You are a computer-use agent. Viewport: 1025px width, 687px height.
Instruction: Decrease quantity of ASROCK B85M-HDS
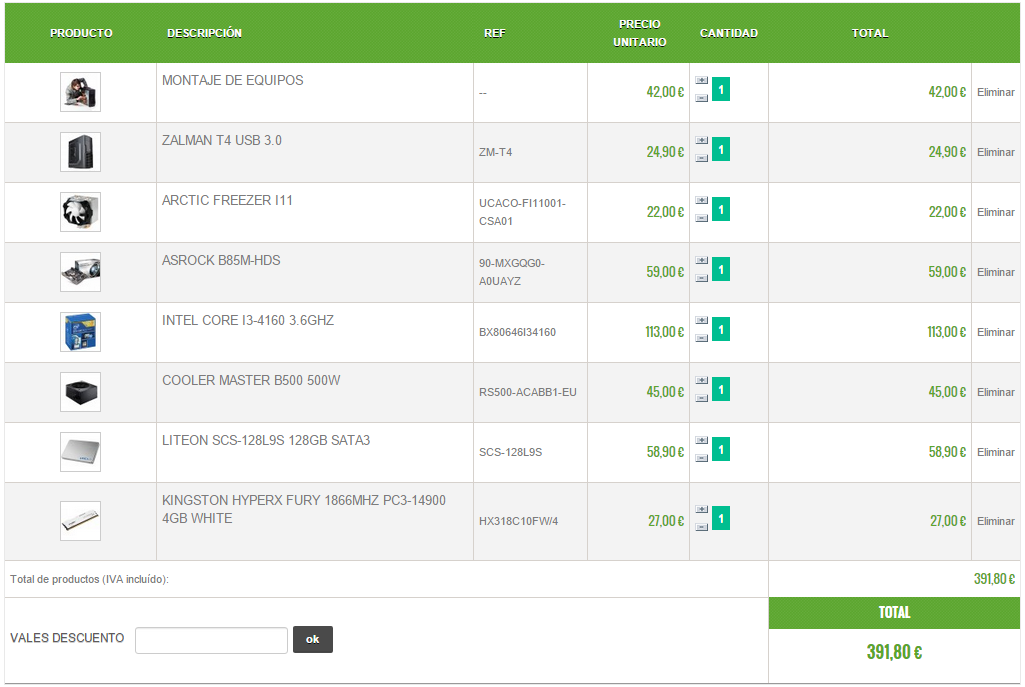point(701,278)
